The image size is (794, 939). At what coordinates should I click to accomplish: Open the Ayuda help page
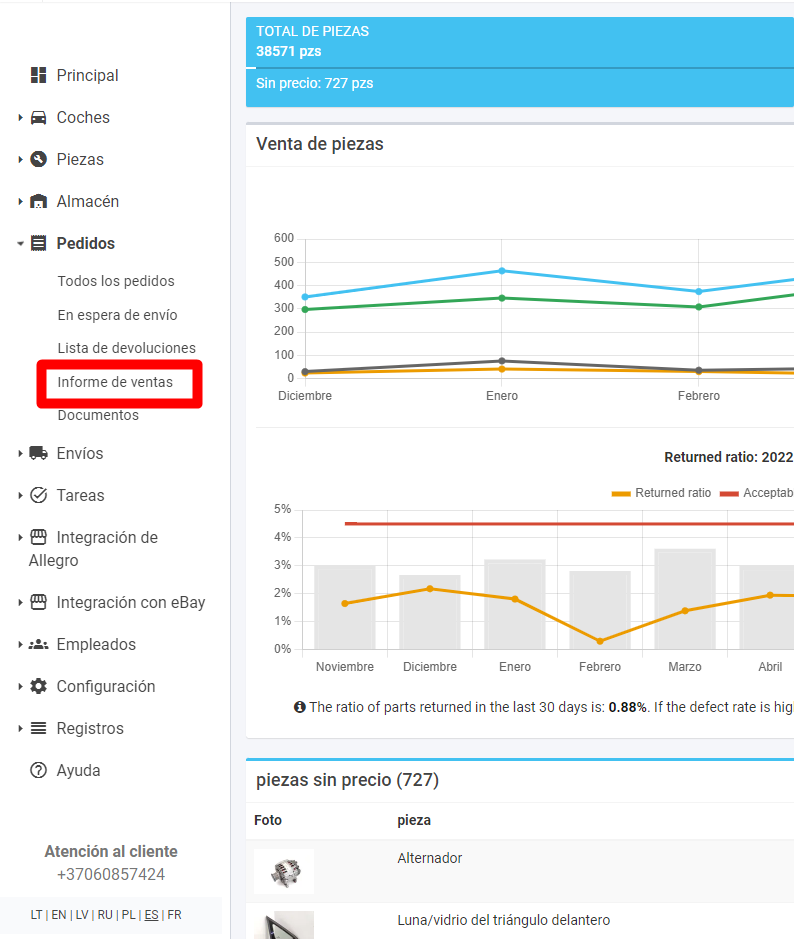point(78,770)
